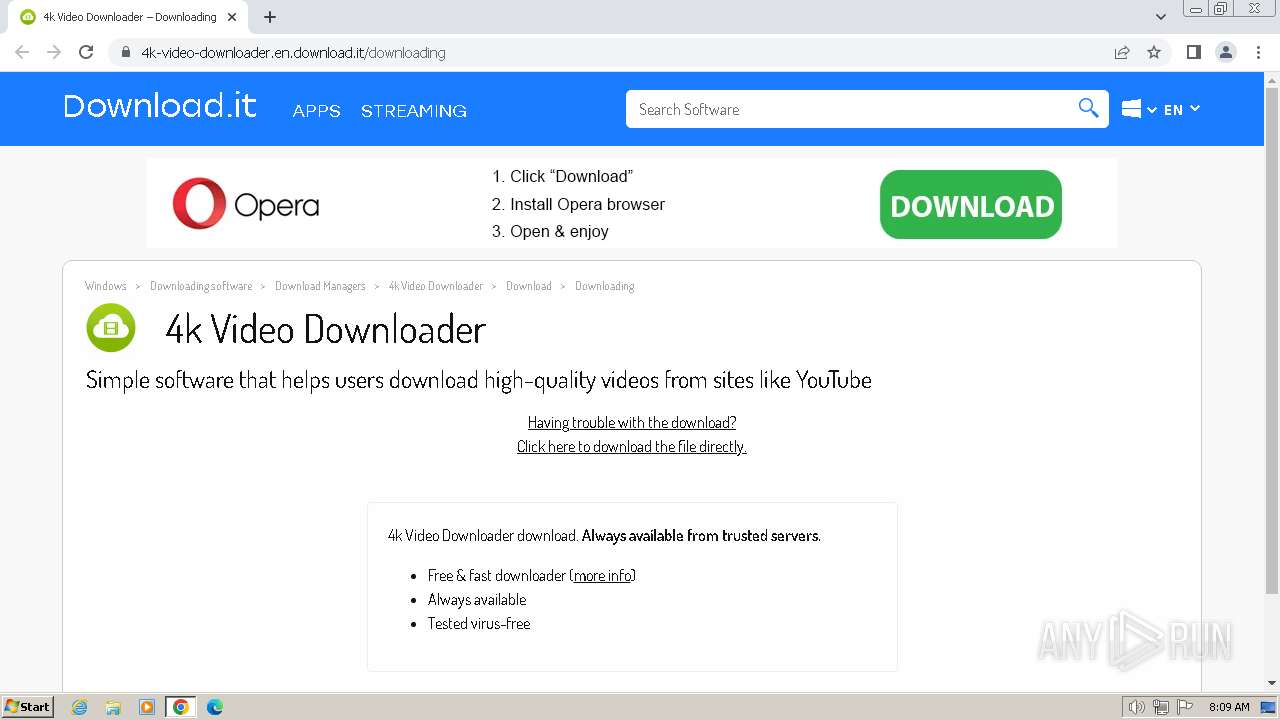Open the EN language dropdown
The image size is (1280, 720).
(x=1181, y=109)
